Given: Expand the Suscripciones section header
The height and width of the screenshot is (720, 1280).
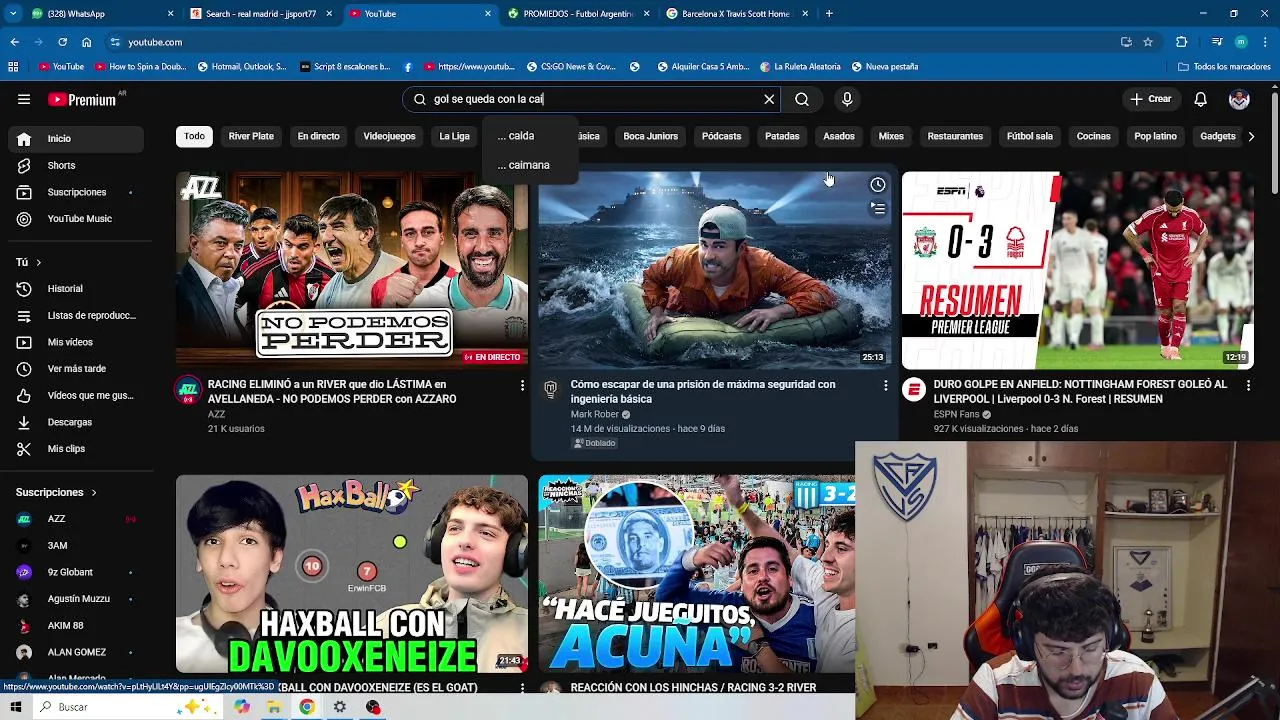Looking at the screenshot, I should point(56,492).
